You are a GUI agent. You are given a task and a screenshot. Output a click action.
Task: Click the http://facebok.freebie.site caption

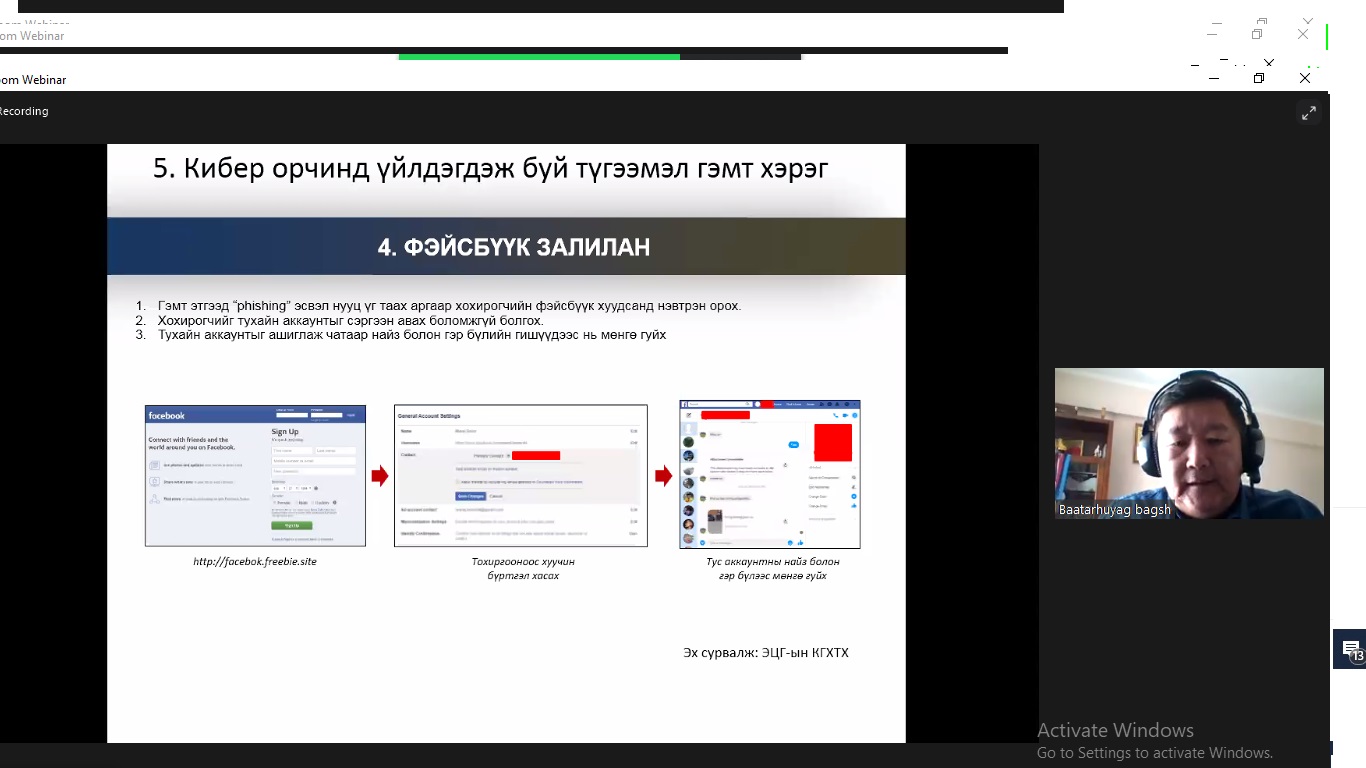click(255, 562)
